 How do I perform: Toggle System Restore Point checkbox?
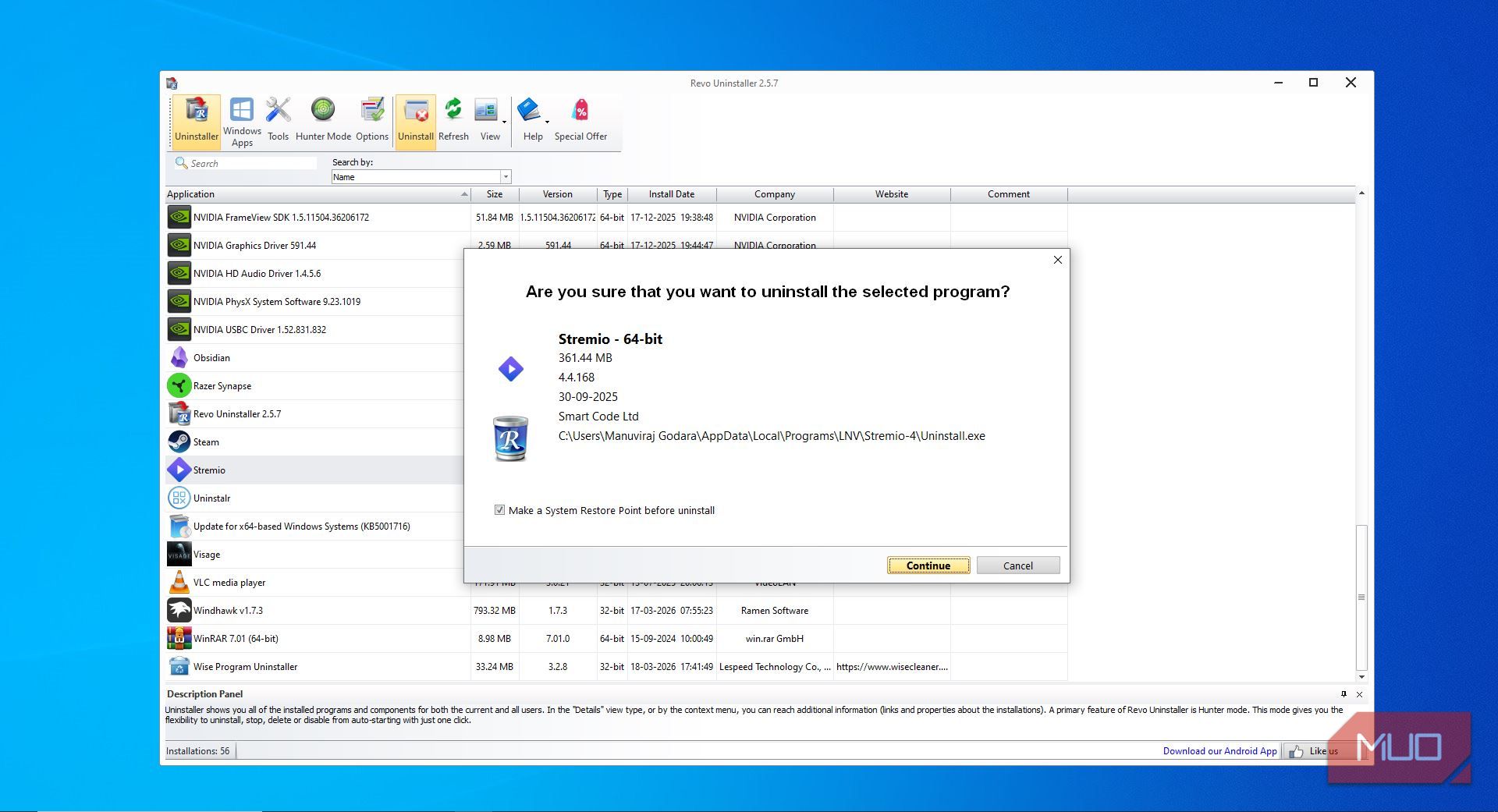click(499, 510)
